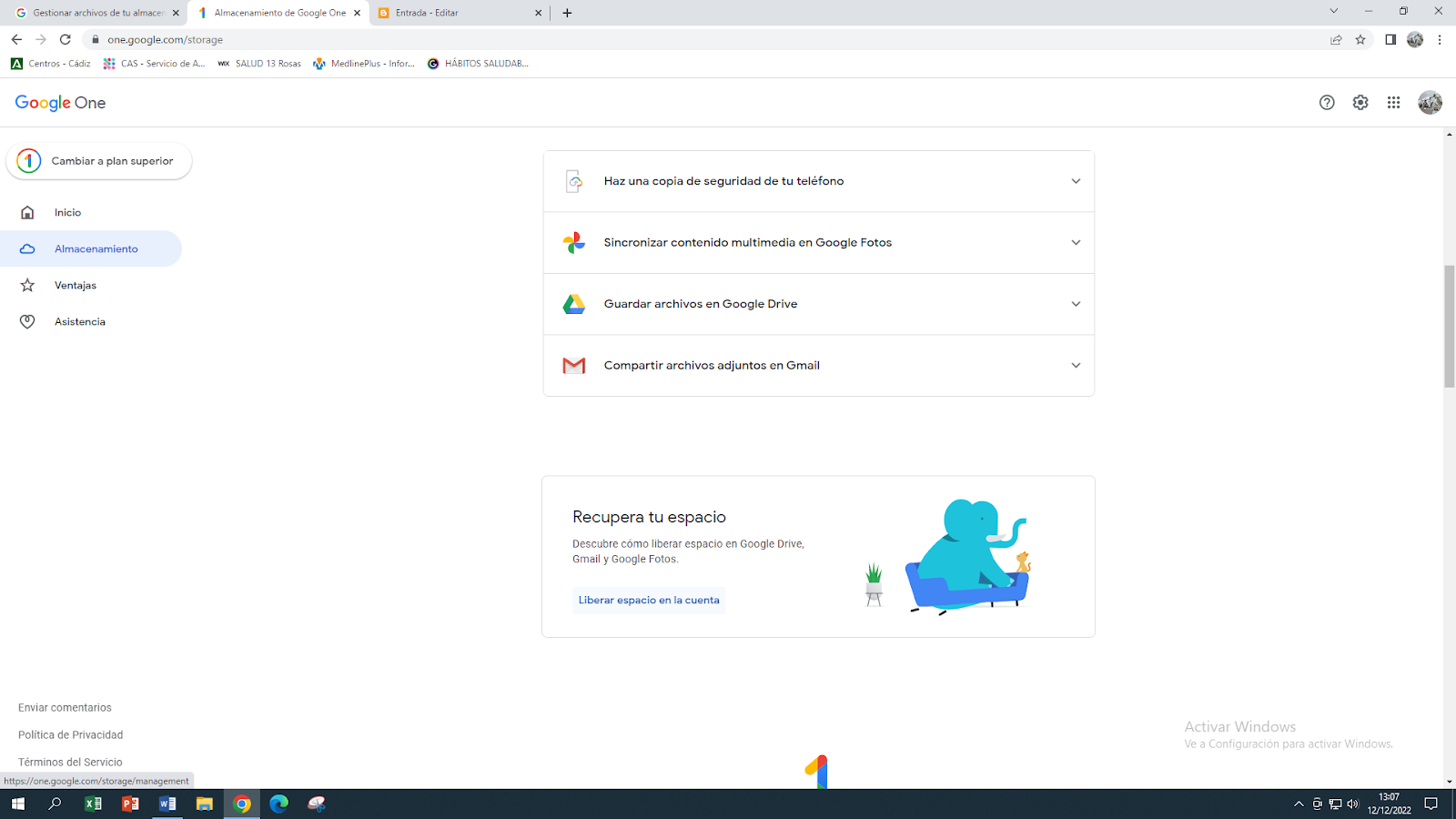Open the Google apps grid
Screen dimensions: 1456x819
click(1393, 103)
